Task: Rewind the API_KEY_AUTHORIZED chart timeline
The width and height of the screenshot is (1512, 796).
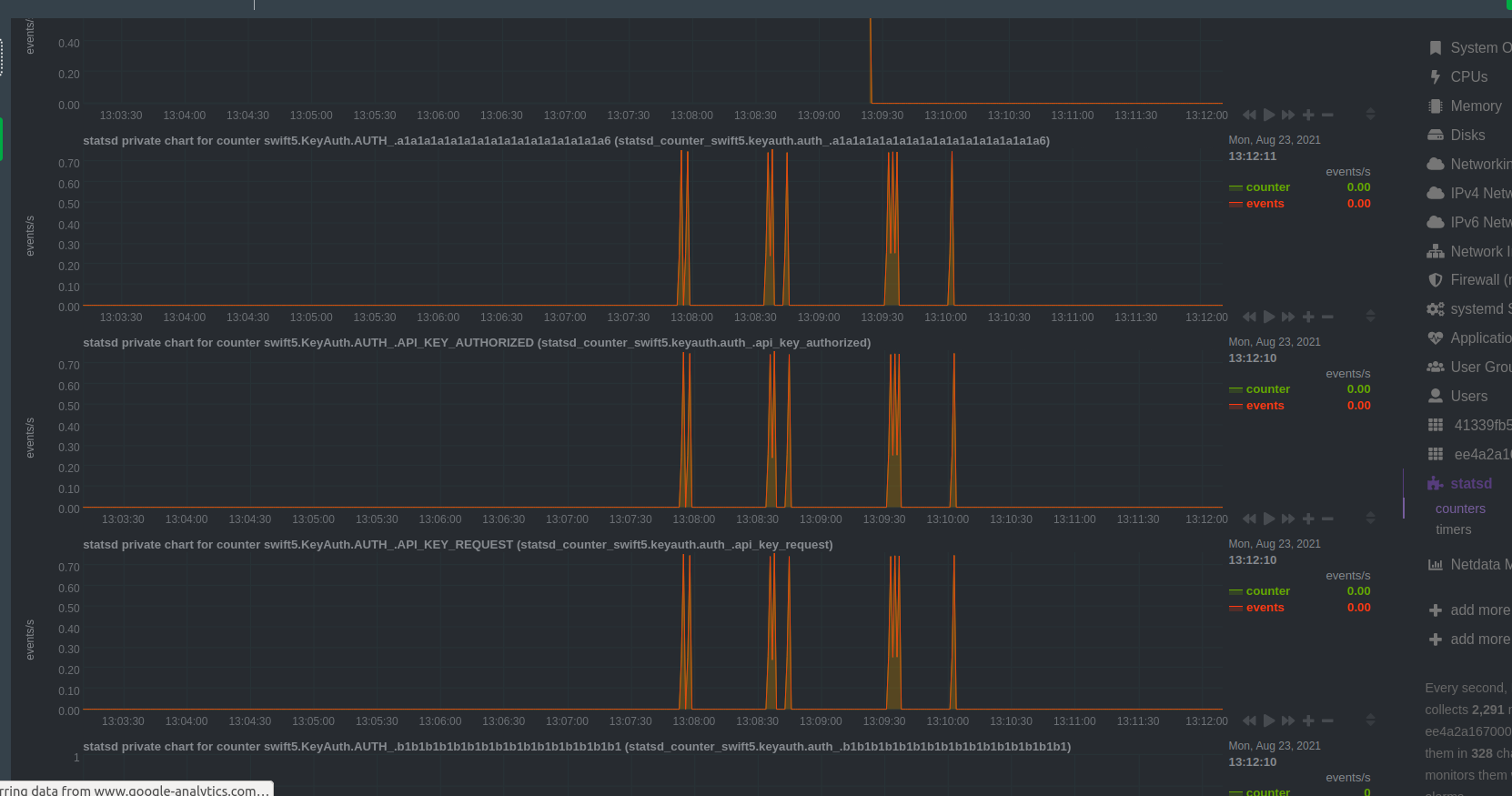Action: click(x=1249, y=519)
